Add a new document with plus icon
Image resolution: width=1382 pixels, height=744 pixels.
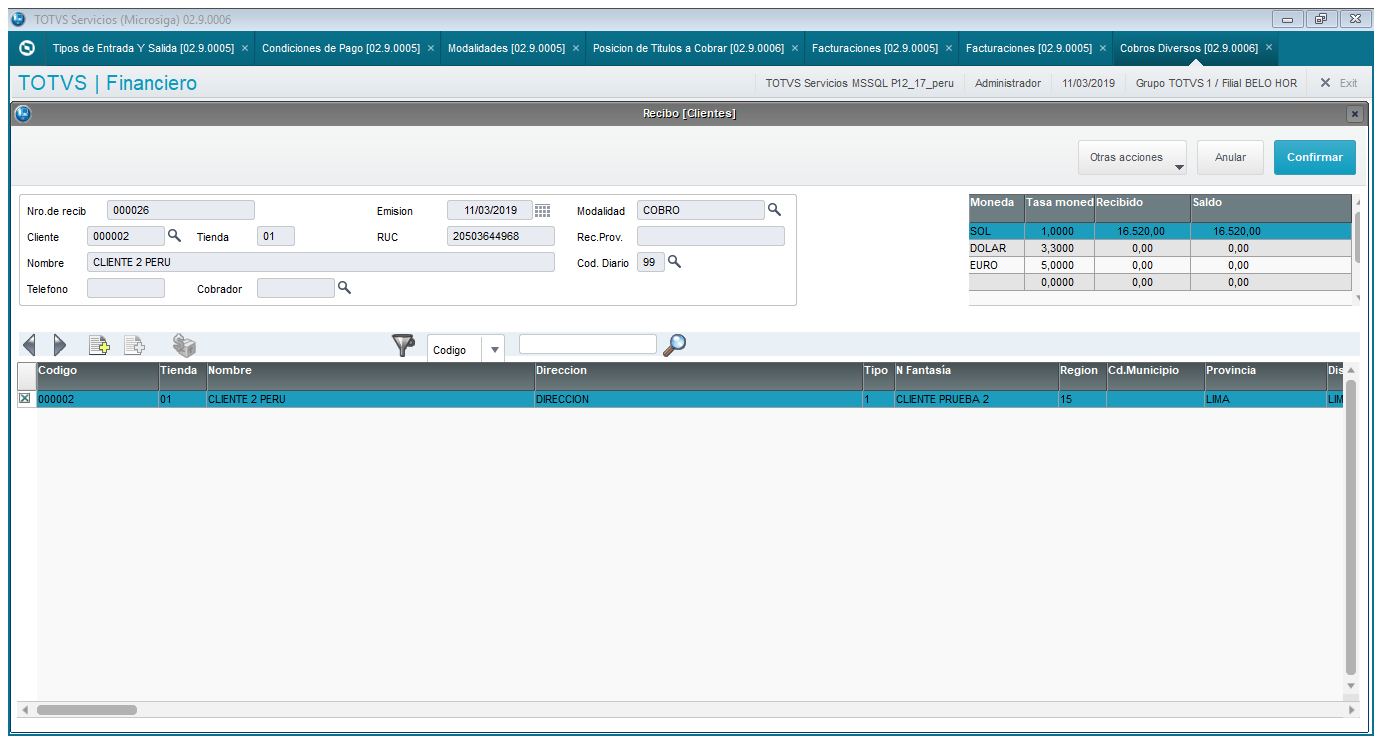coord(99,345)
